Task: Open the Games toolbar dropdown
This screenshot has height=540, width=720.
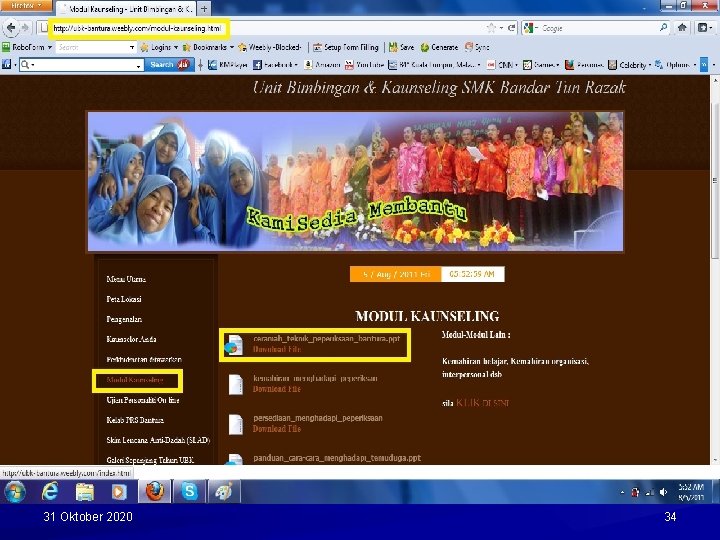Action: pos(541,65)
